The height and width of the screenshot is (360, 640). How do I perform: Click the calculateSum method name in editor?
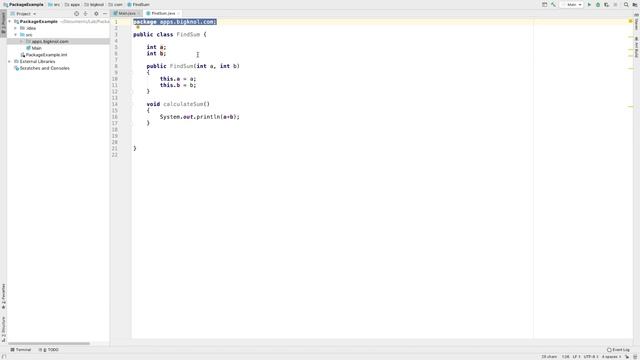pos(183,104)
